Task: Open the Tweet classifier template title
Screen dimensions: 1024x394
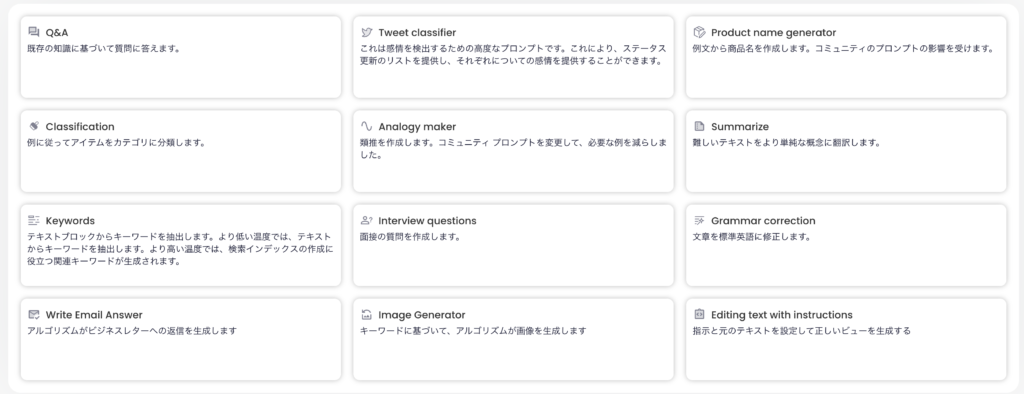Action: 417,33
